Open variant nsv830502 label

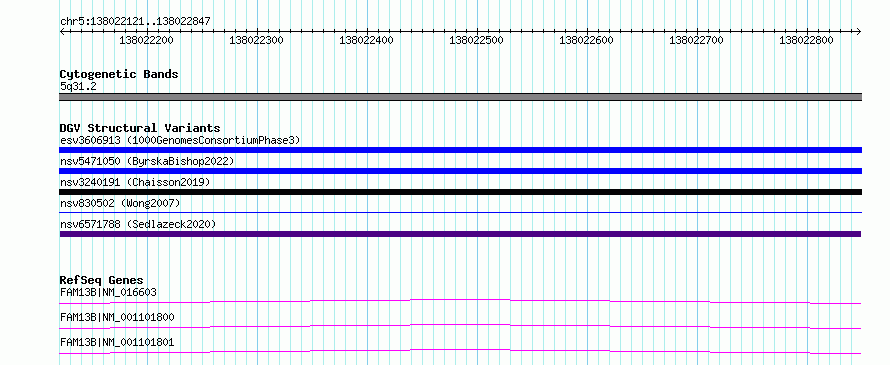(x=120, y=203)
